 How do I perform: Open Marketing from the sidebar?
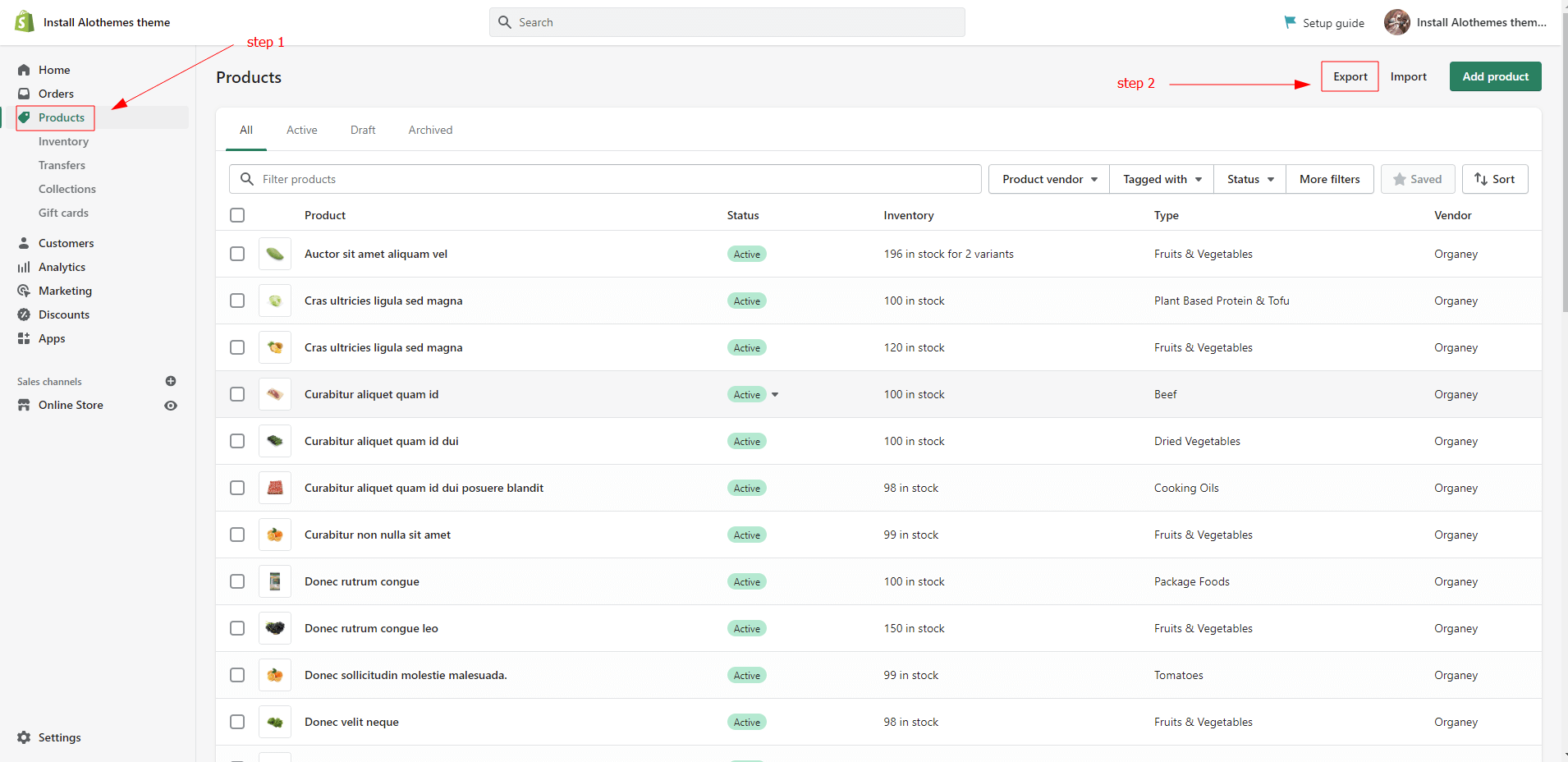coord(65,291)
